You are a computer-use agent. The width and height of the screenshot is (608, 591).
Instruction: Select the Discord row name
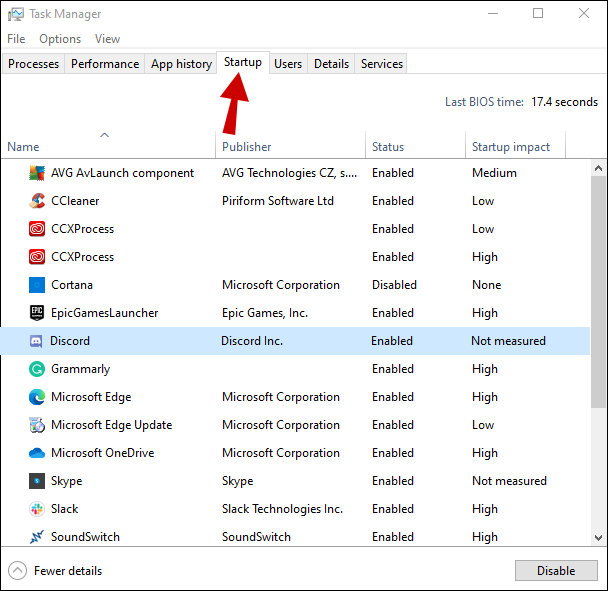pyautogui.click(x=70, y=341)
